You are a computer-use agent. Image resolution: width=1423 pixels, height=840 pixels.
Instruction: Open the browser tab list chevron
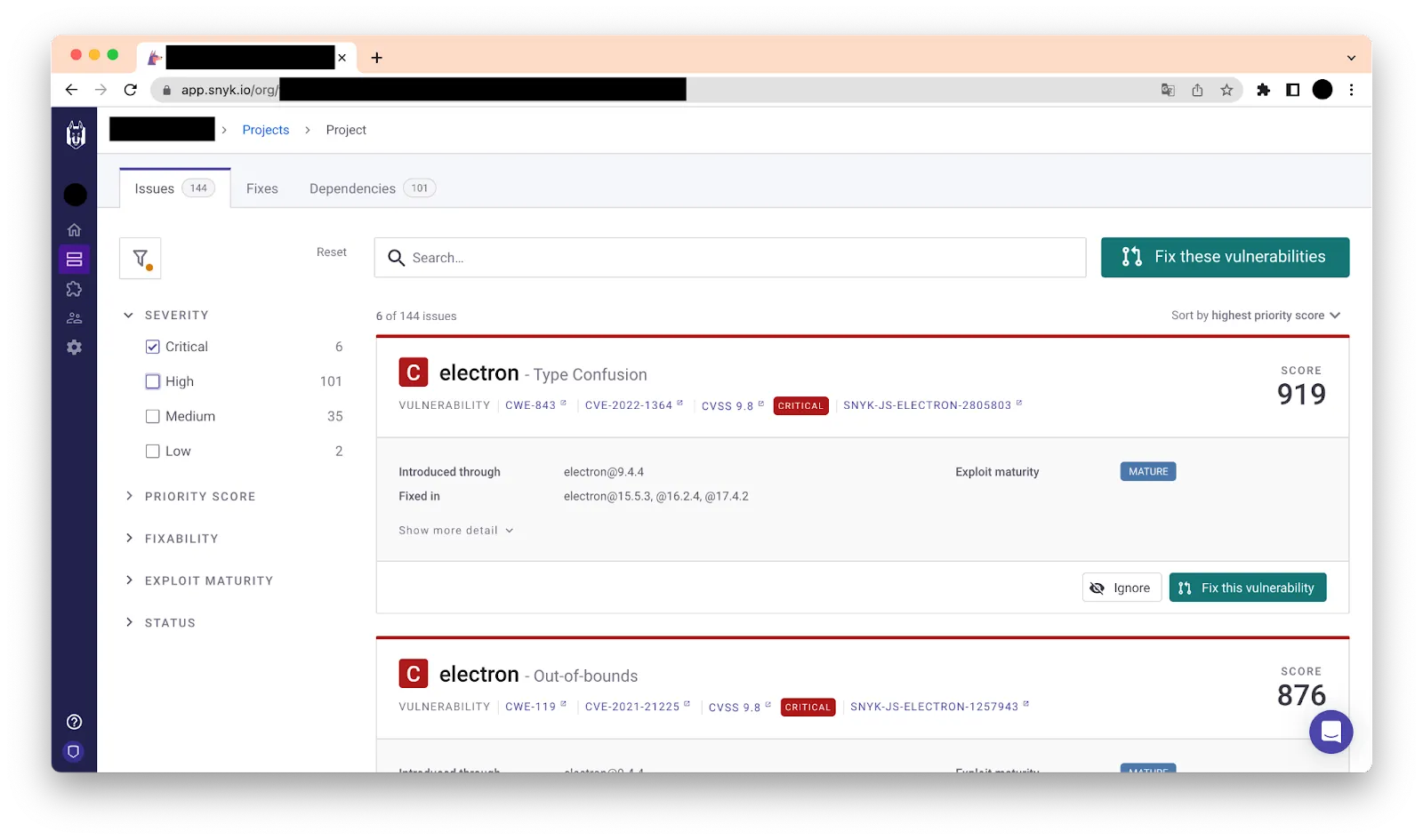[x=1351, y=58]
